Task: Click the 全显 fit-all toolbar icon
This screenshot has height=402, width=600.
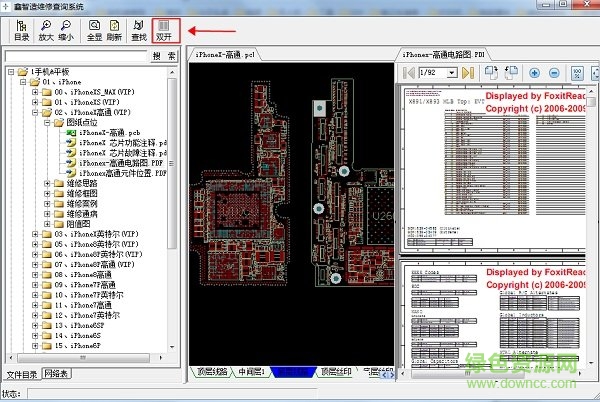Action: click(x=95, y=29)
